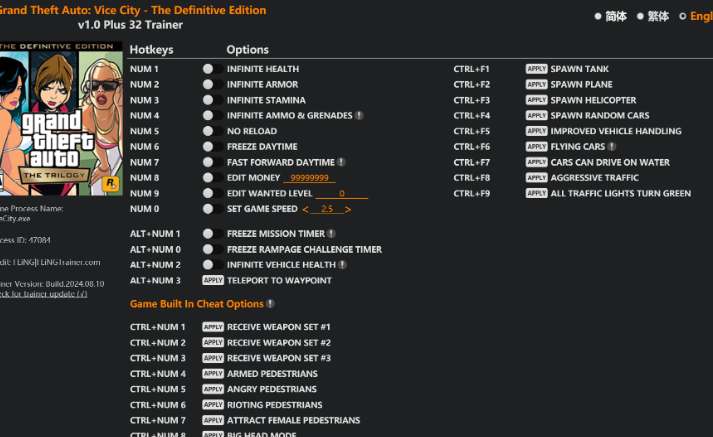
Task: Apply Angry Pedestrians cheat
Action: click(213, 389)
